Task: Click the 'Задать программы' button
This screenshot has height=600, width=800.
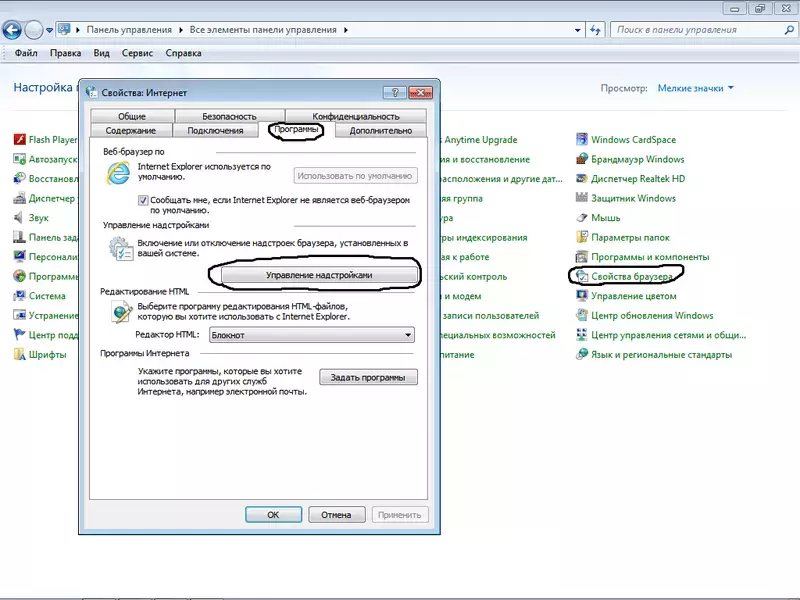Action: point(368,377)
